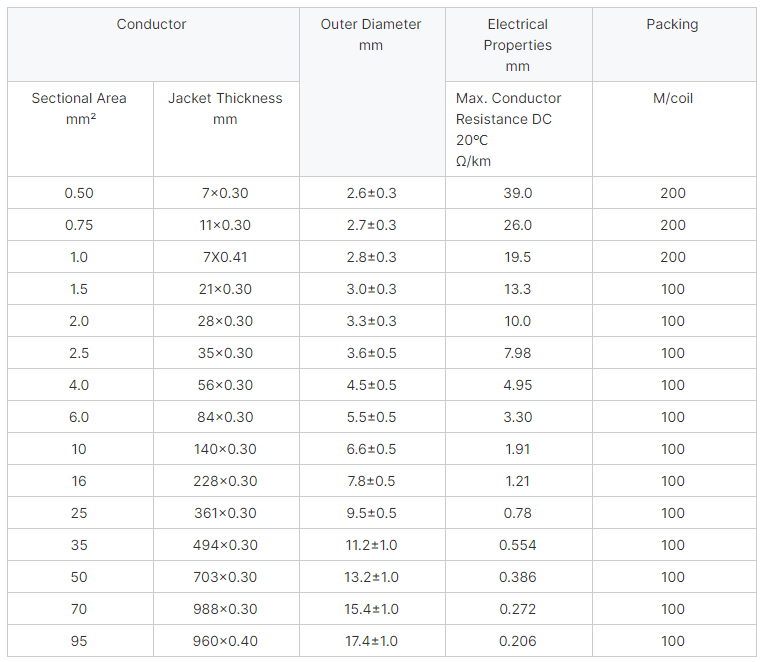This screenshot has width=765, height=662.
Task: Click the 2.6±0.3 outer diameter cell
Action: [x=371, y=193]
